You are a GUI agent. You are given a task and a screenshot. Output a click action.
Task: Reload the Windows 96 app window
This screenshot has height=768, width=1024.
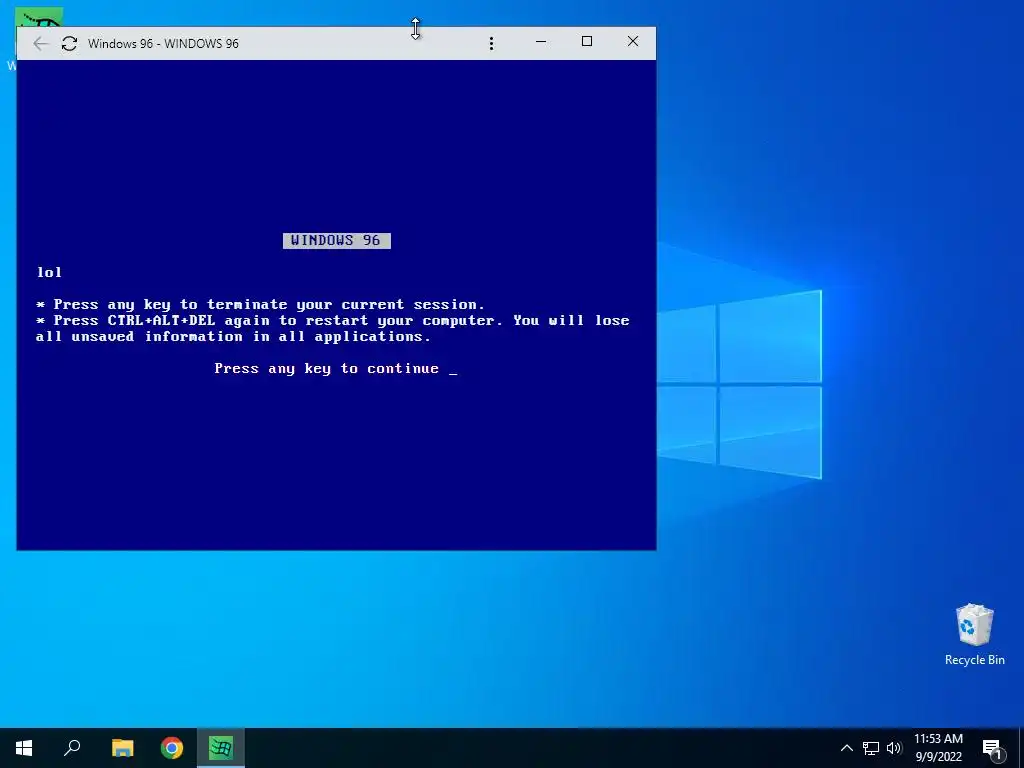(x=69, y=44)
